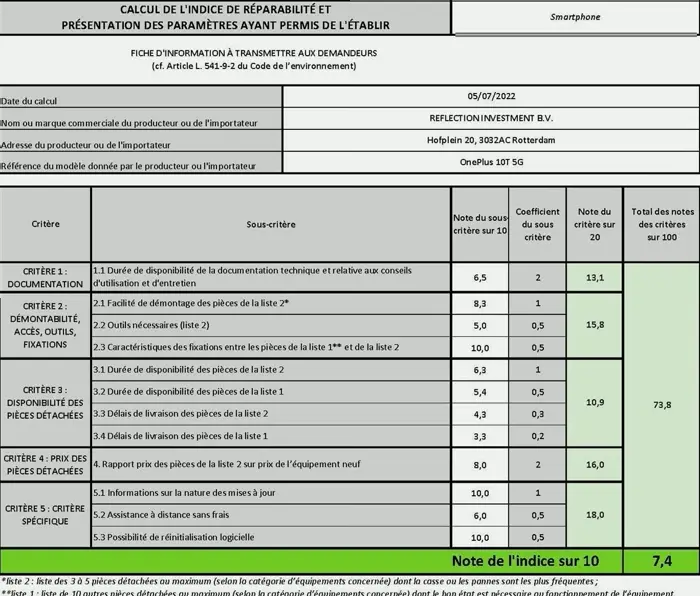Screen dimensions: 700x596
Task: Click the 18,0 specific criterion score
Action: 594,515
